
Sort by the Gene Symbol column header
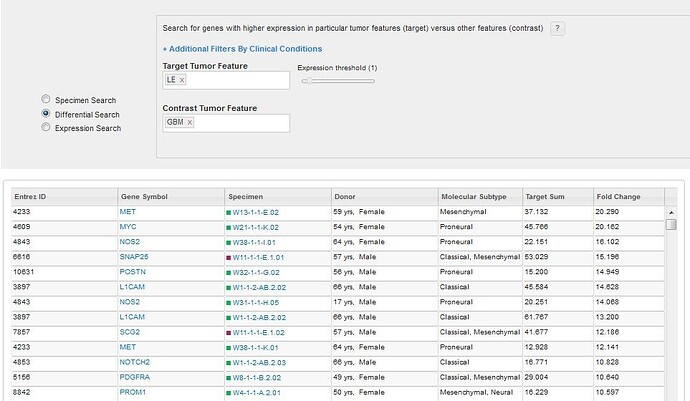pyautogui.click(x=171, y=197)
